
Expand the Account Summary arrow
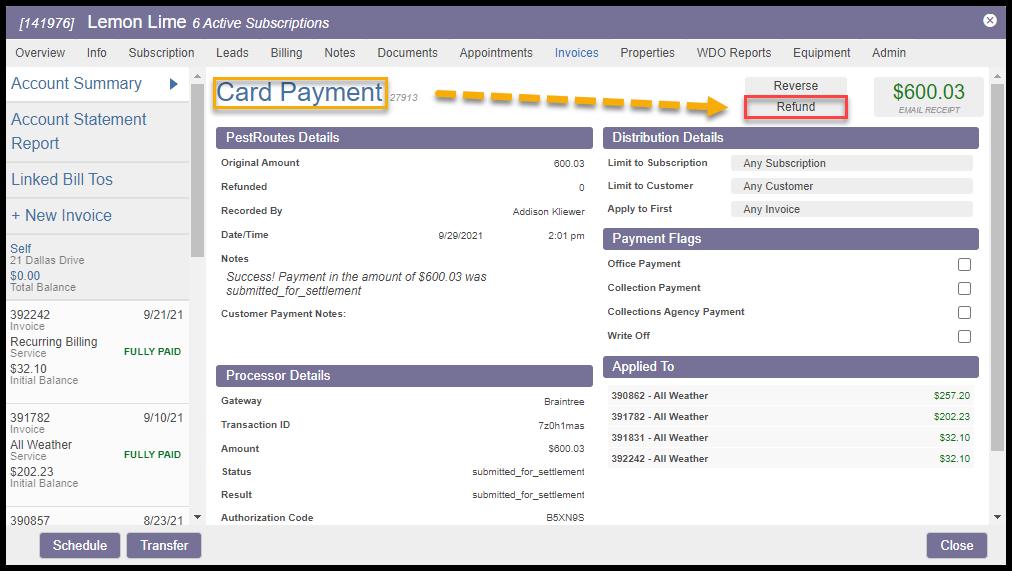173,84
